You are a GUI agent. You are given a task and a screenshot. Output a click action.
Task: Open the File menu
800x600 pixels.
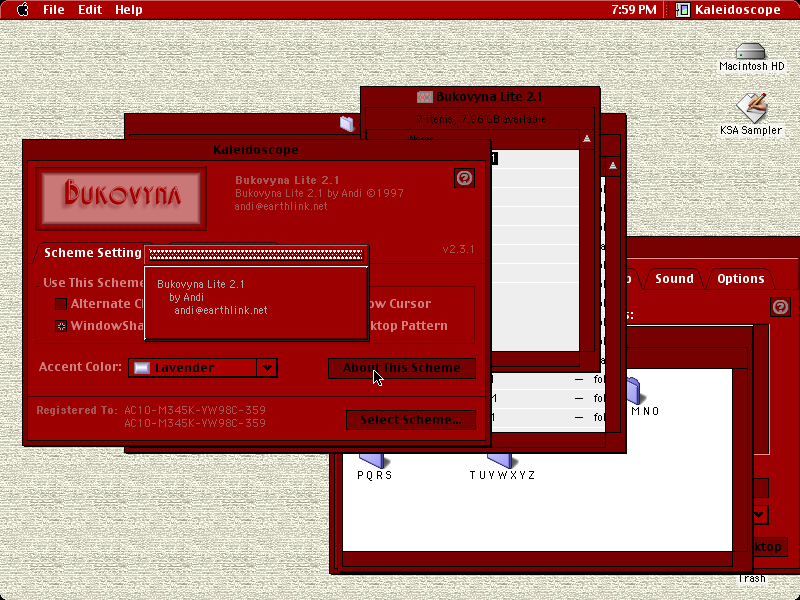click(x=54, y=10)
